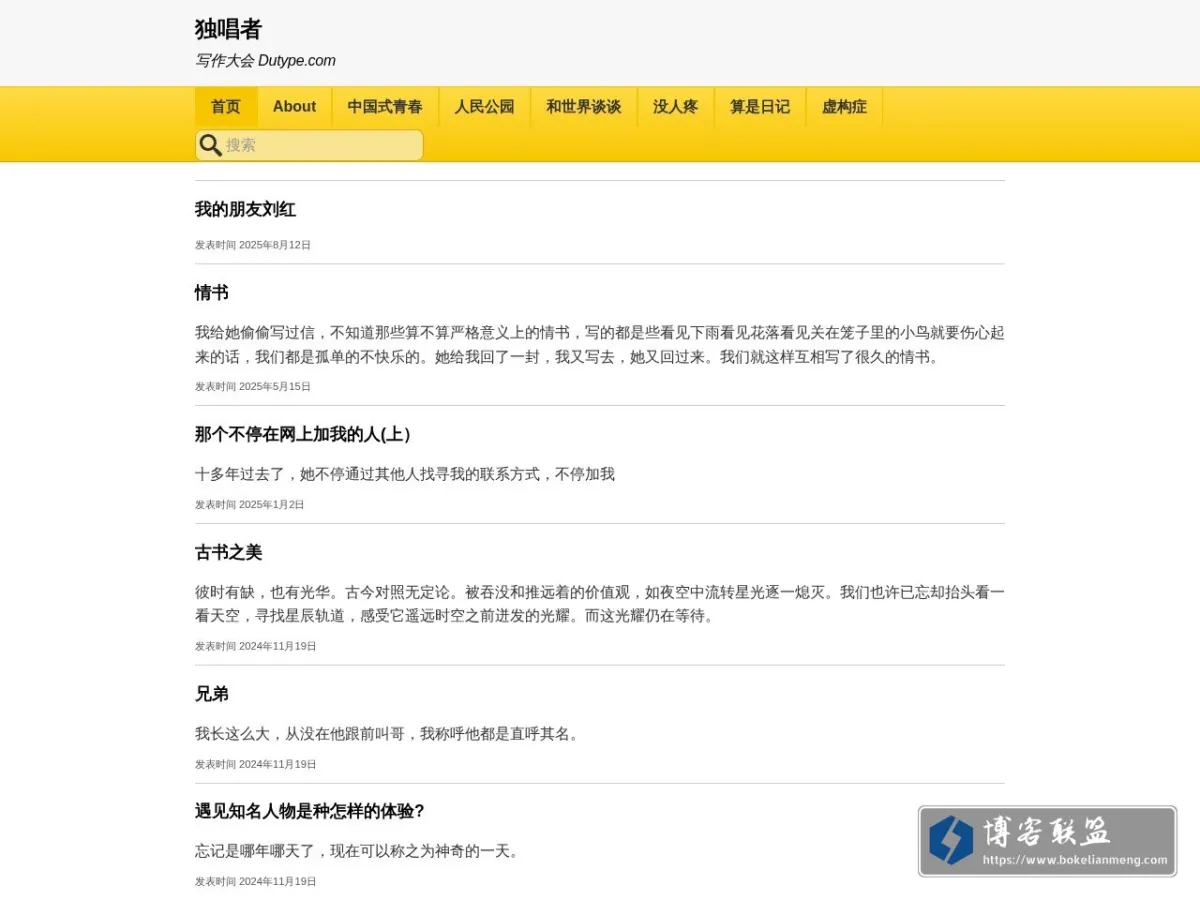
Task: Go to 中国式青春 category
Action: coord(385,107)
